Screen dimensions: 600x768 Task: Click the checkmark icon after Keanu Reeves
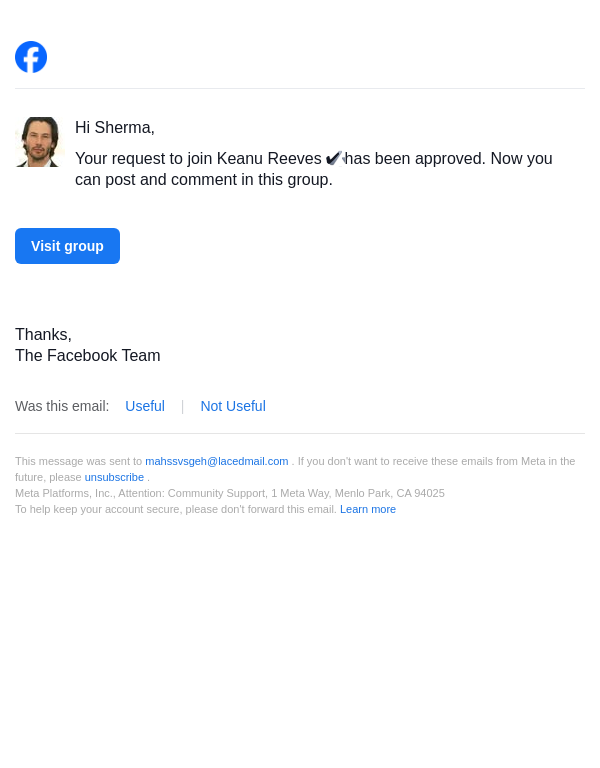pyautogui.click(x=335, y=158)
